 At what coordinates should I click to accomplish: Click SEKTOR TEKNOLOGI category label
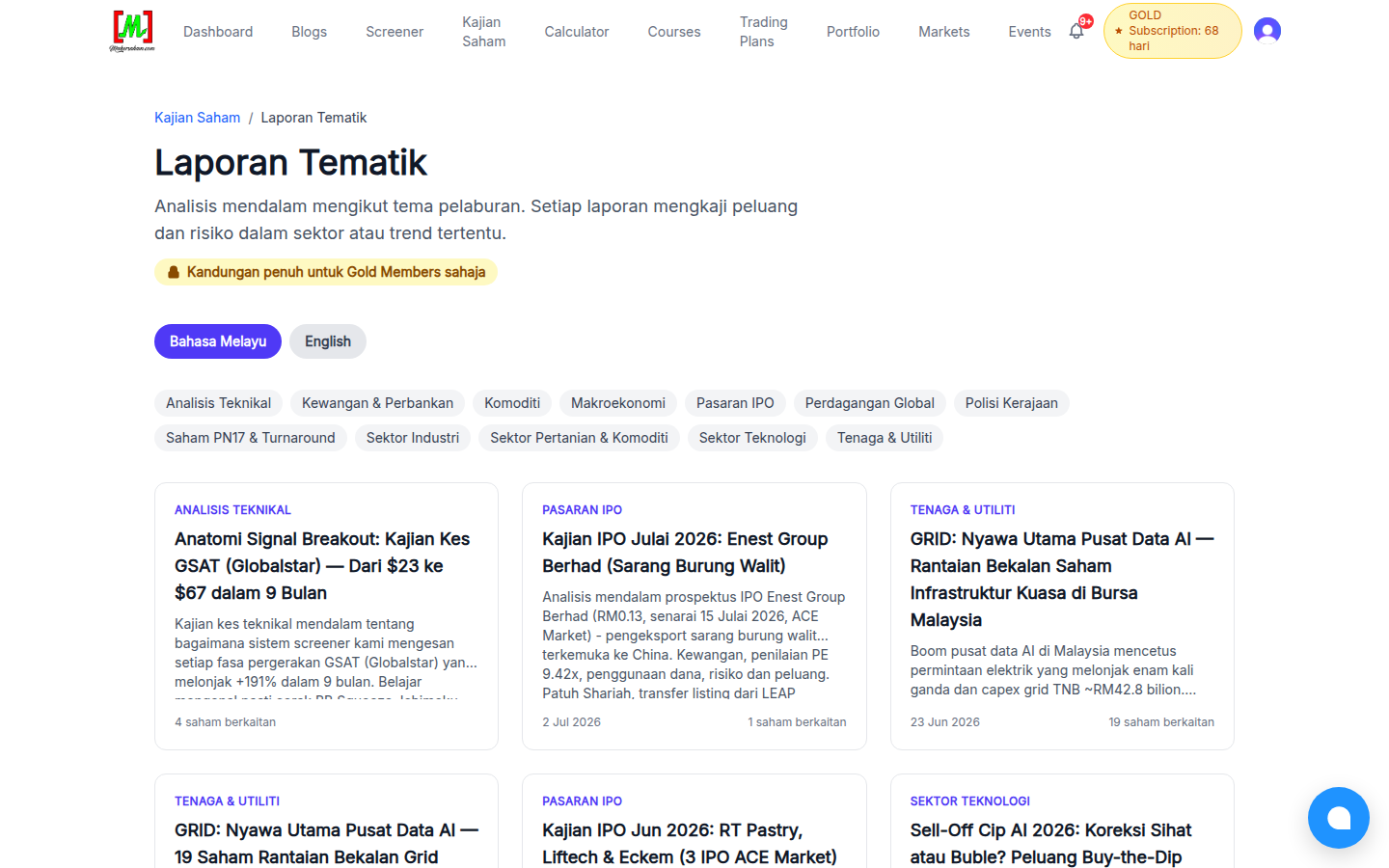(x=970, y=801)
